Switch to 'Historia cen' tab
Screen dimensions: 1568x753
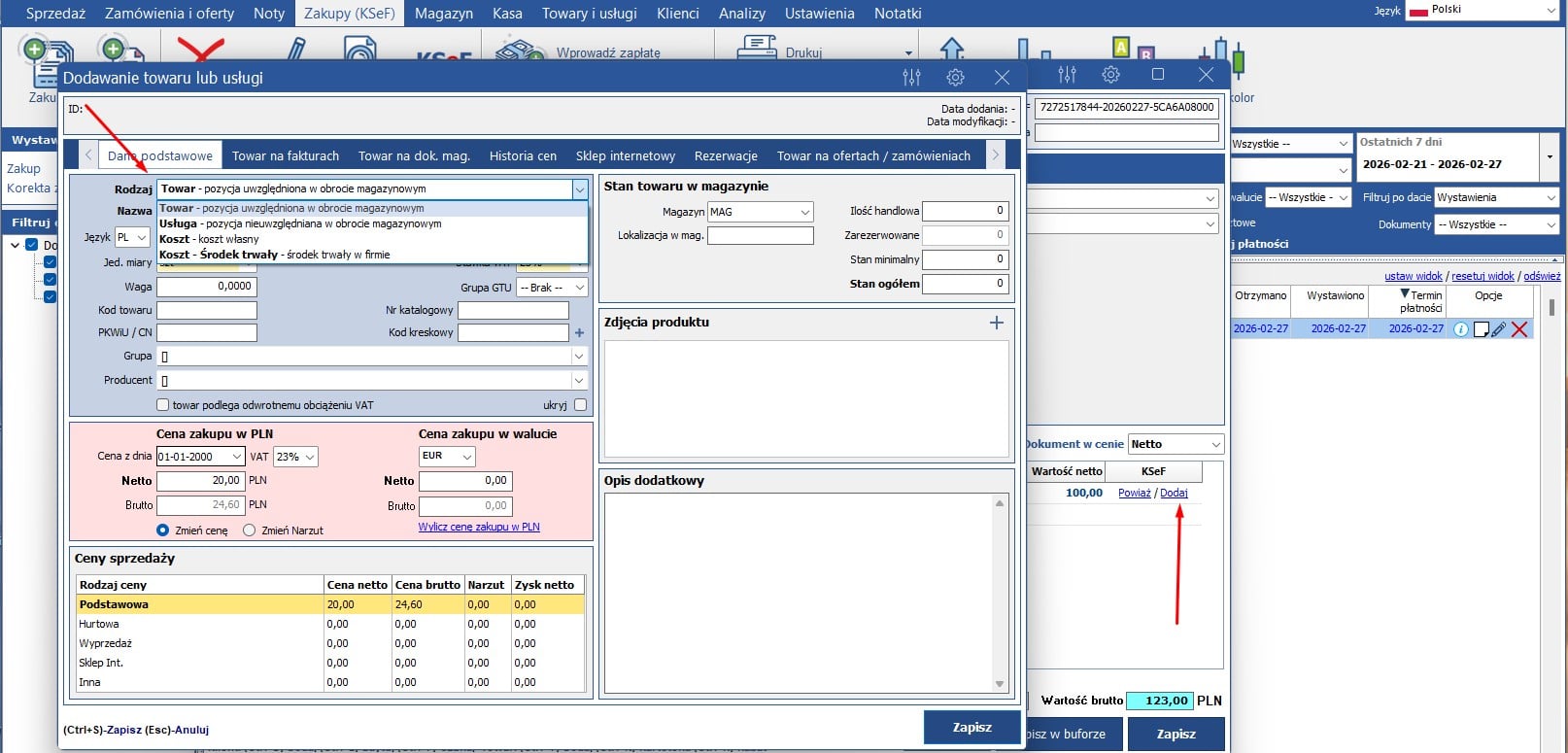[523, 155]
